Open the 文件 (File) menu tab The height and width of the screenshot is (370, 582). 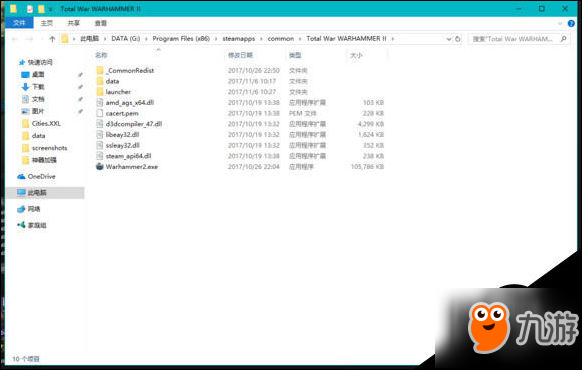(19, 23)
